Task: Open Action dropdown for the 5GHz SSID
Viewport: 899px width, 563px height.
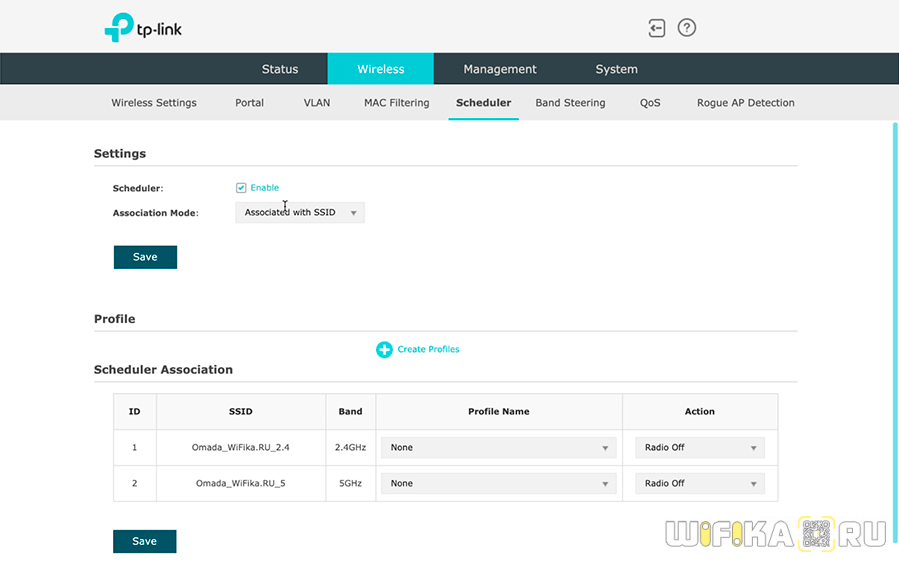Action: (x=700, y=484)
